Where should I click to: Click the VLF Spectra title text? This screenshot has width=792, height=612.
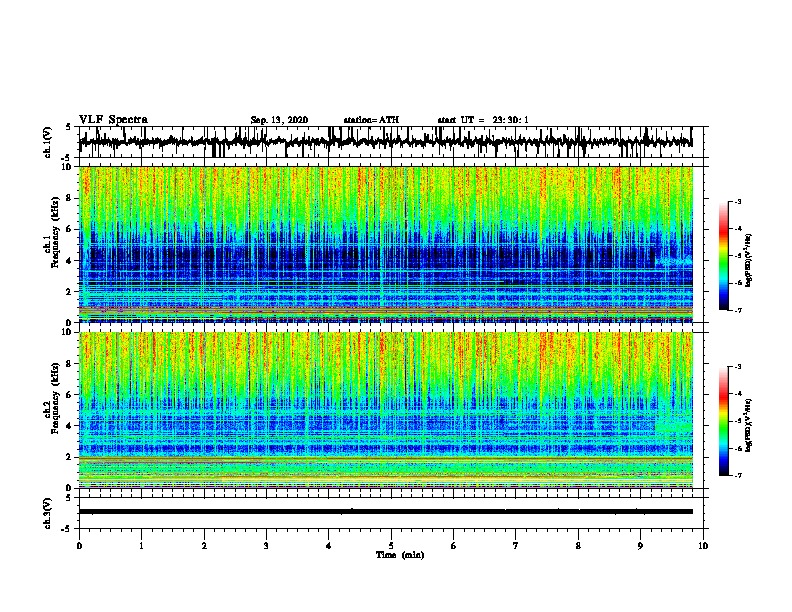click(x=113, y=120)
